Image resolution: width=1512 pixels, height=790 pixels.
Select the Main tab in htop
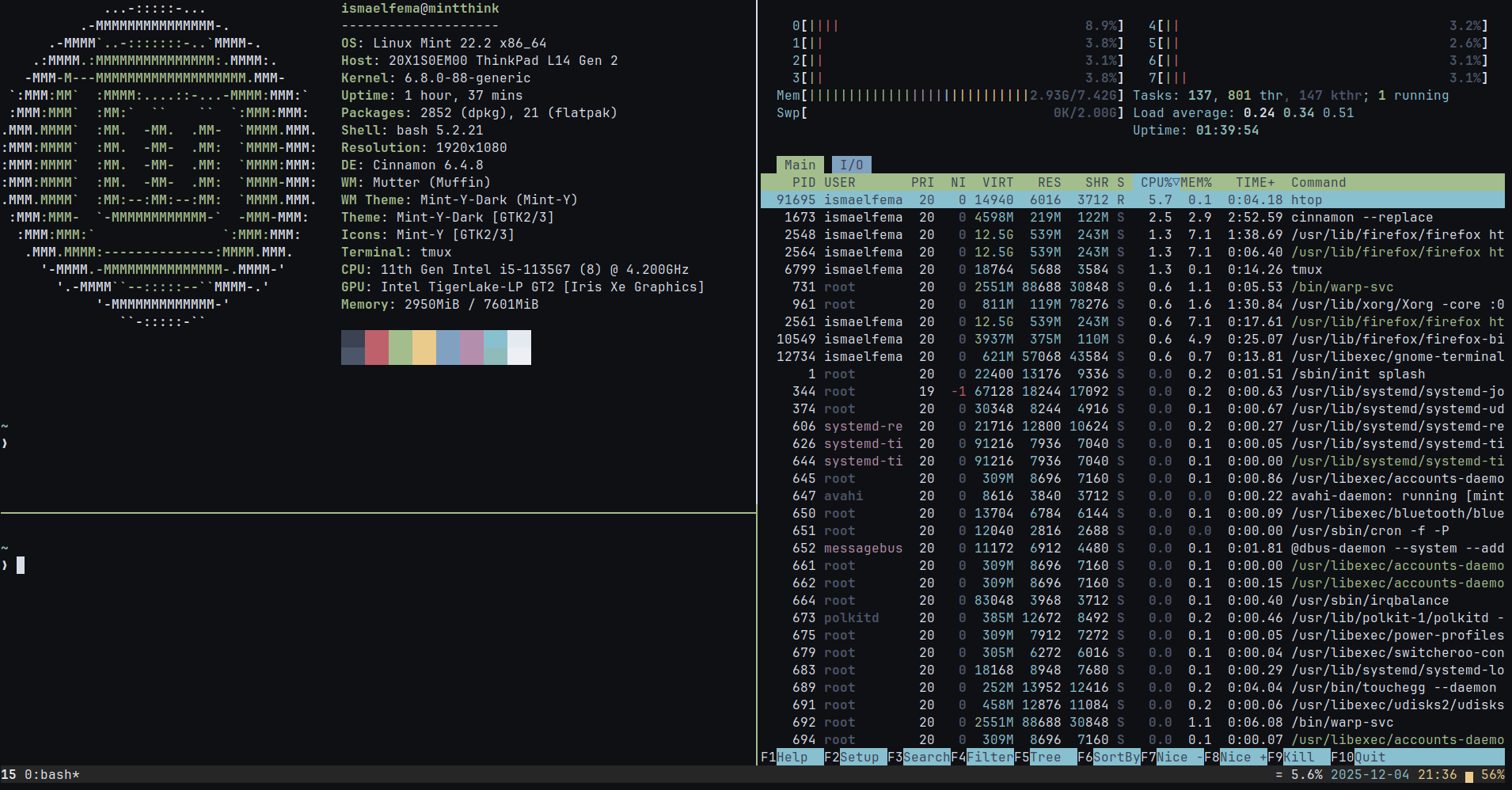pyautogui.click(x=800, y=165)
